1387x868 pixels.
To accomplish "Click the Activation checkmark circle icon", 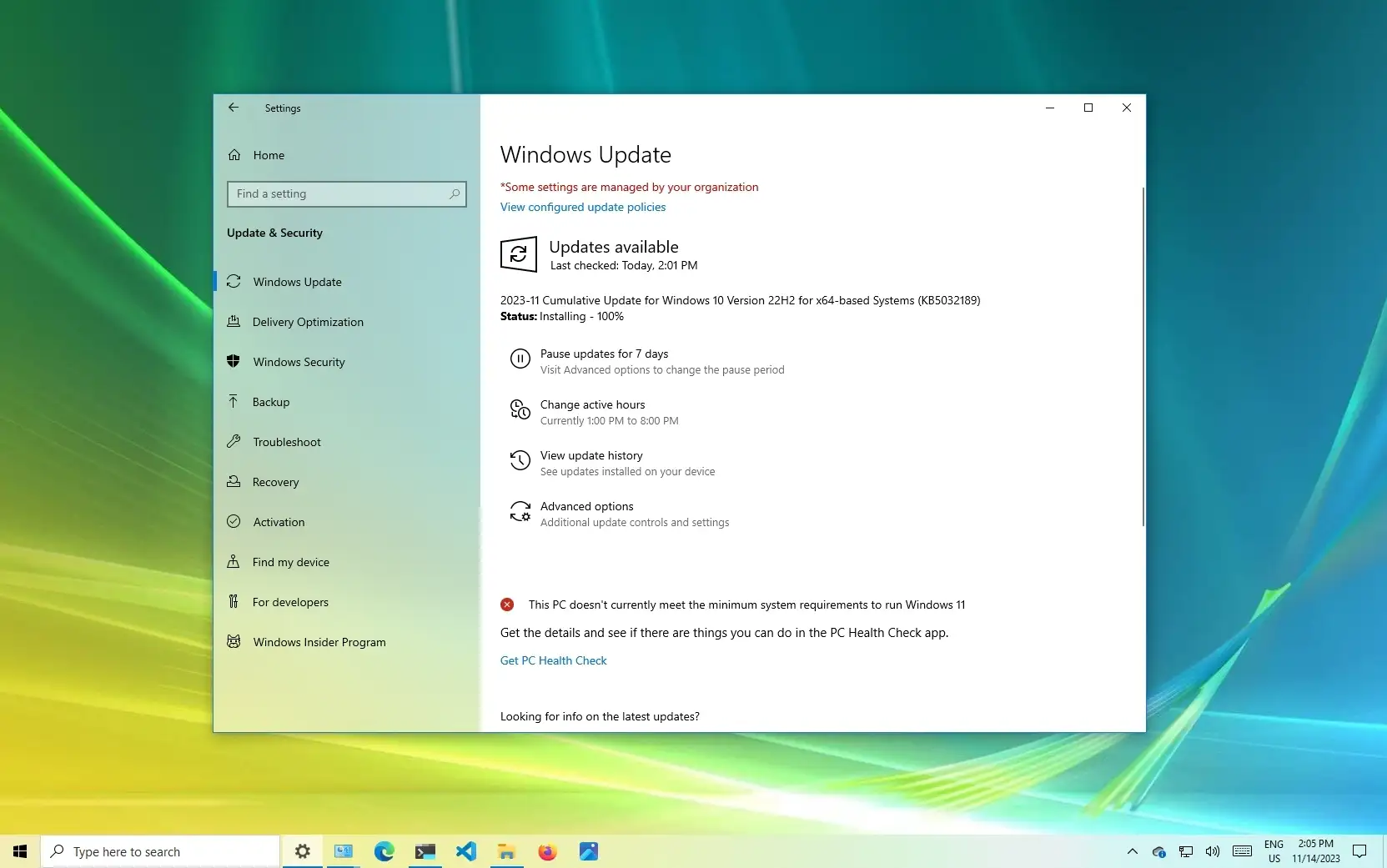I will [234, 522].
